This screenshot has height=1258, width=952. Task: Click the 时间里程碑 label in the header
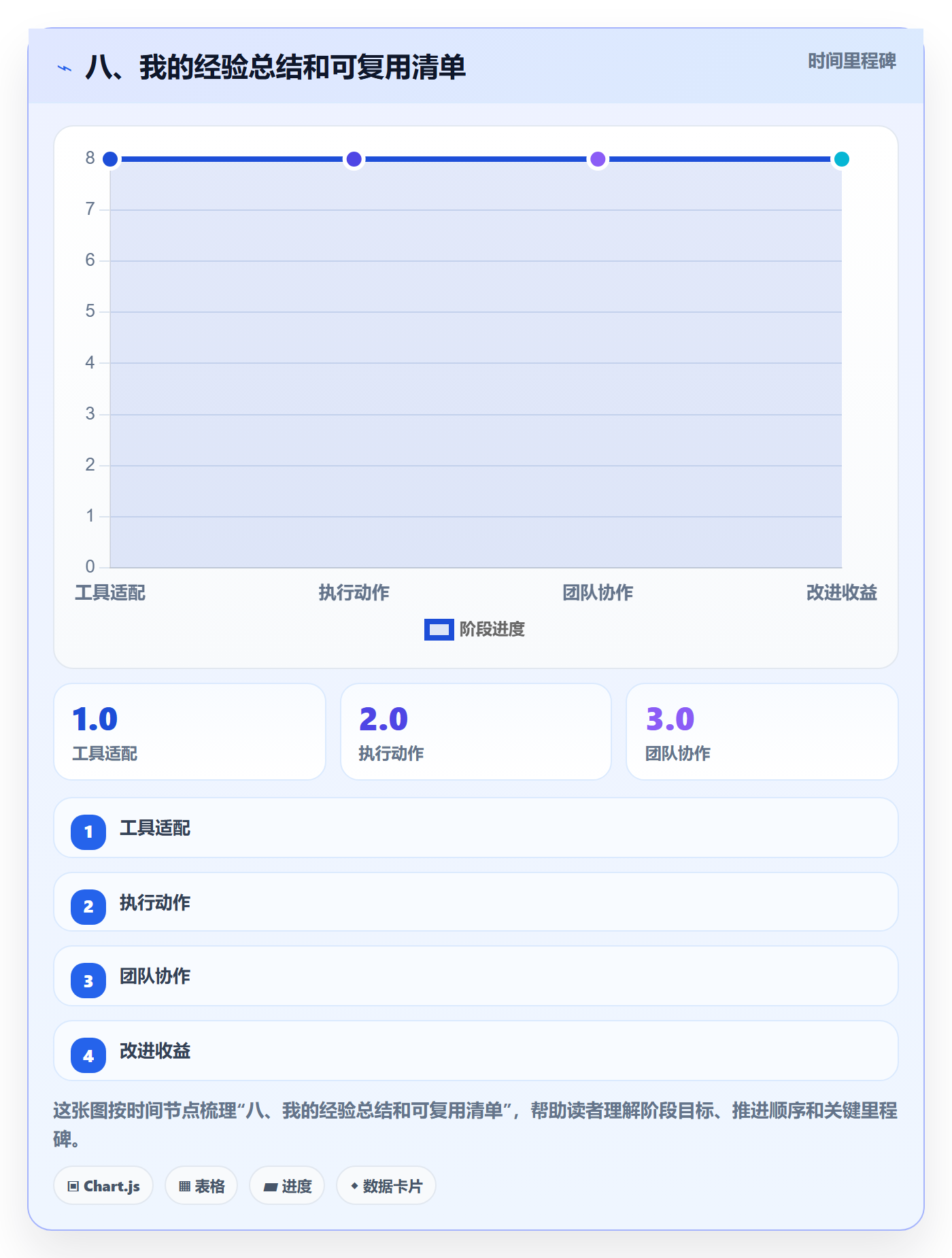(x=852, y=61)
